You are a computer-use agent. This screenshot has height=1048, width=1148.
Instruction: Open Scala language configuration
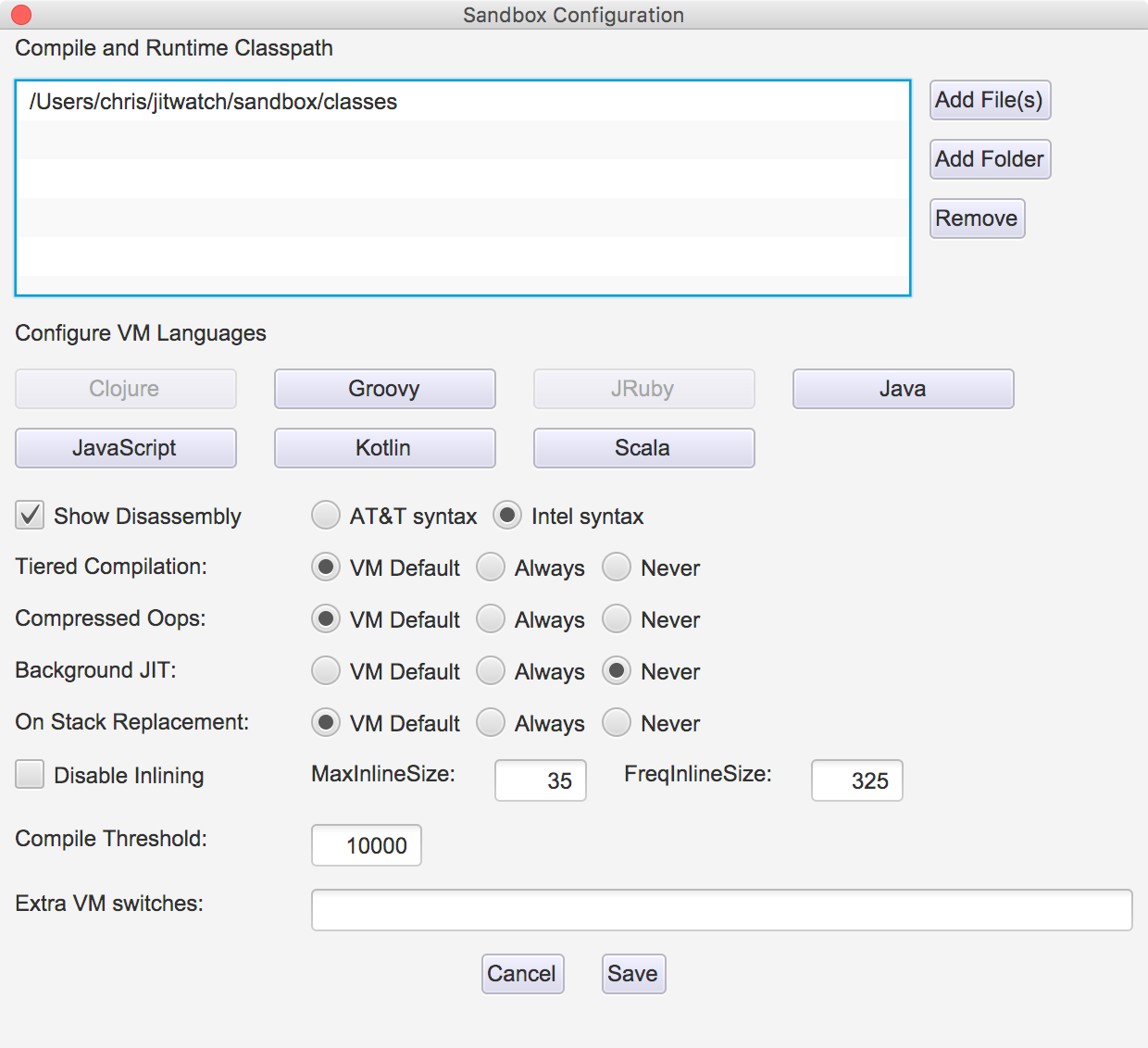[643, 448]
